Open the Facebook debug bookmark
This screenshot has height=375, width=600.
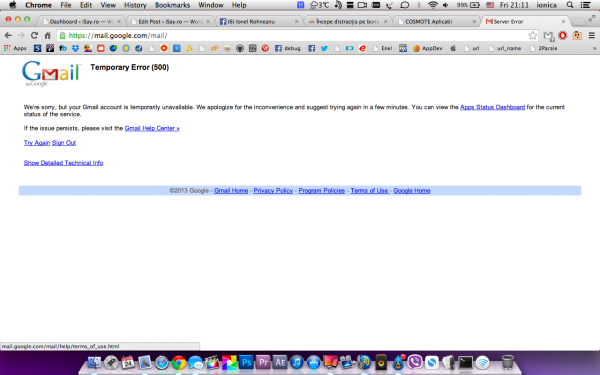coord(287,48)
